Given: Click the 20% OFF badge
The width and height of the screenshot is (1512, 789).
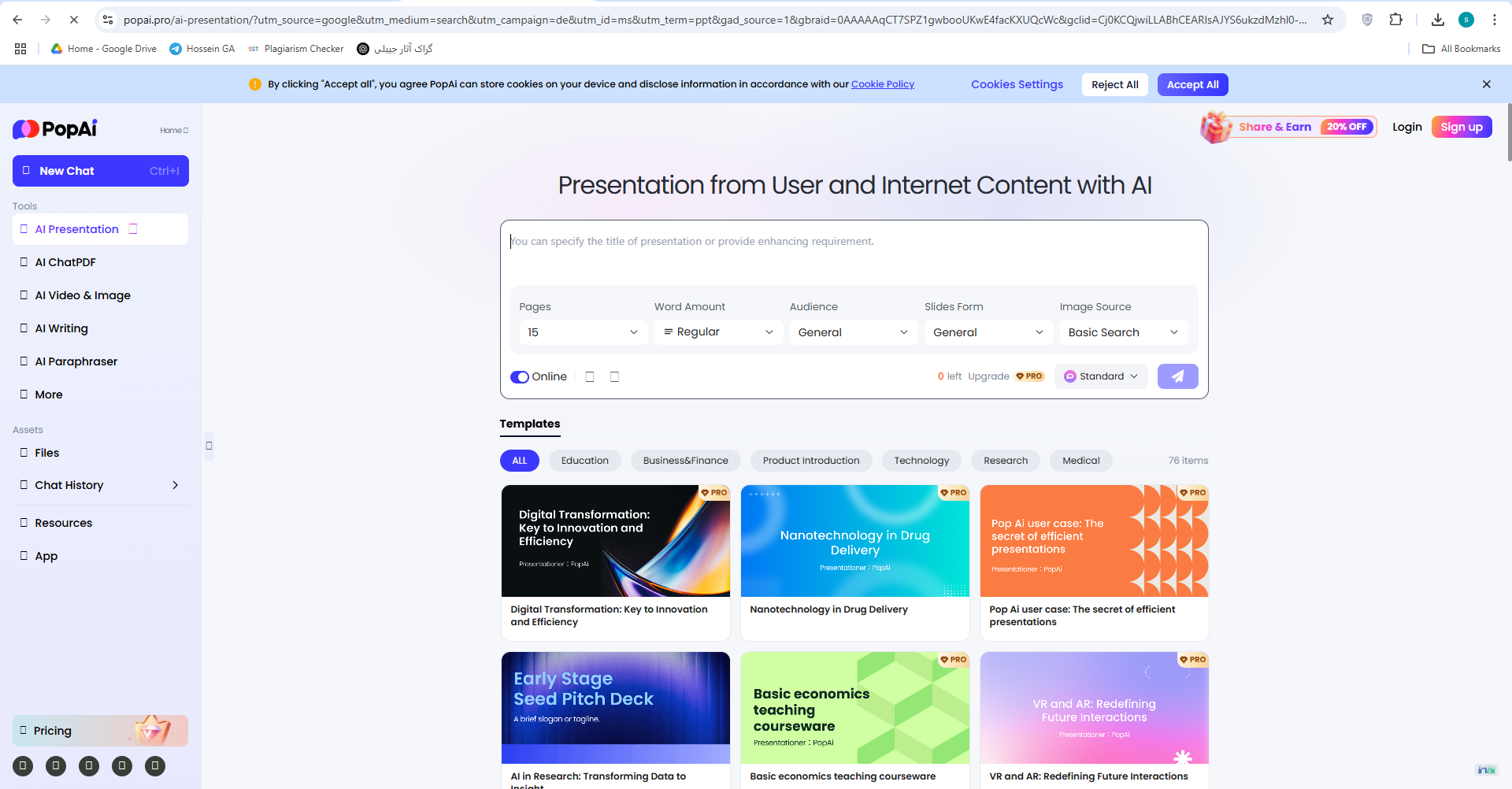Looking at the screenshot, I should [1347, 127].
